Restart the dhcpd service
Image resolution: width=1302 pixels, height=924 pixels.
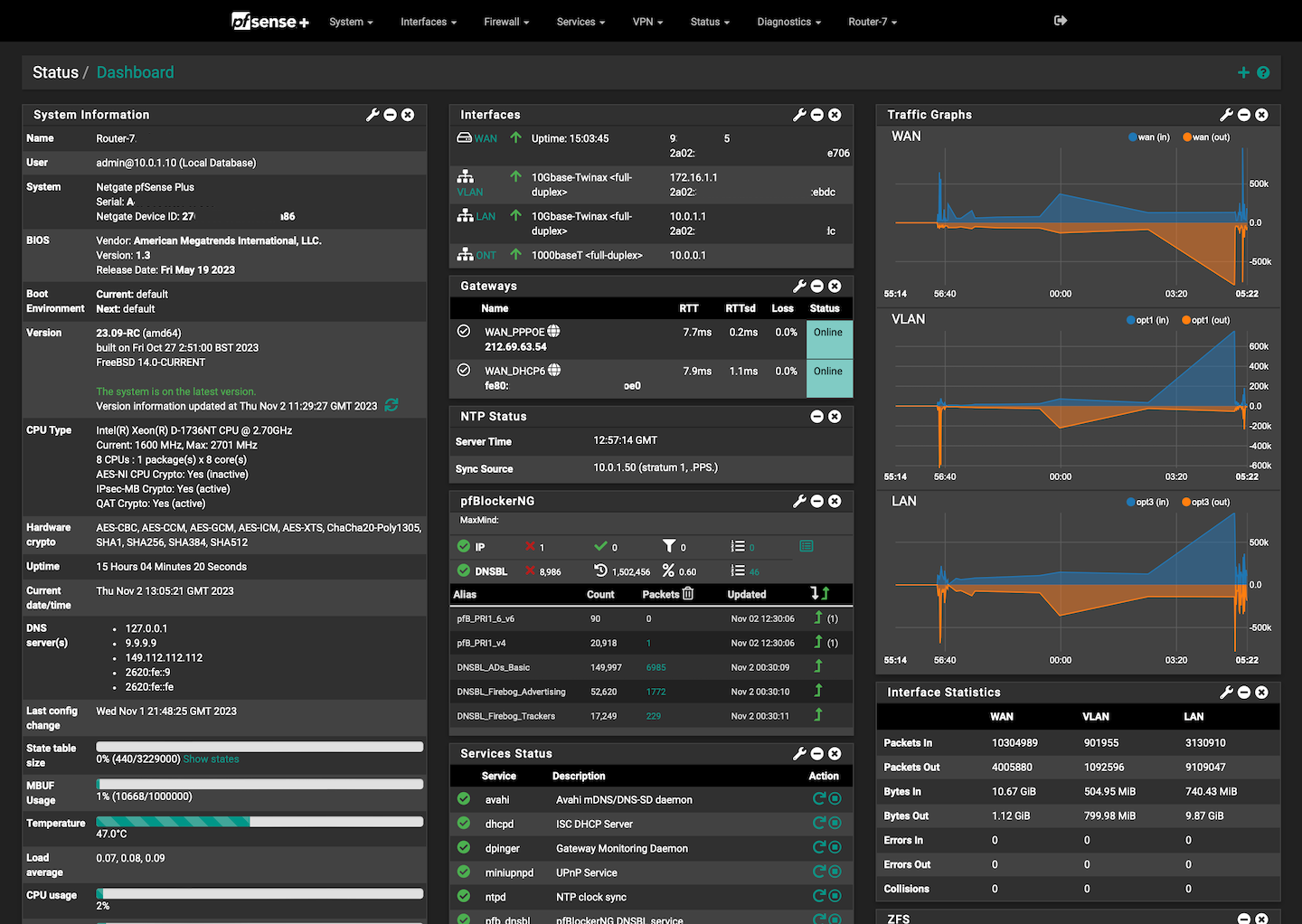point(819,823)
